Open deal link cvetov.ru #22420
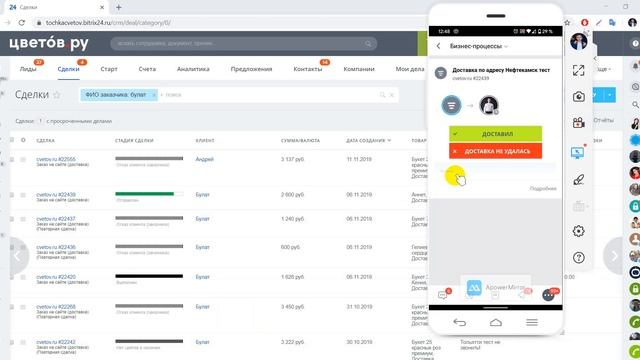 point(56,277)
